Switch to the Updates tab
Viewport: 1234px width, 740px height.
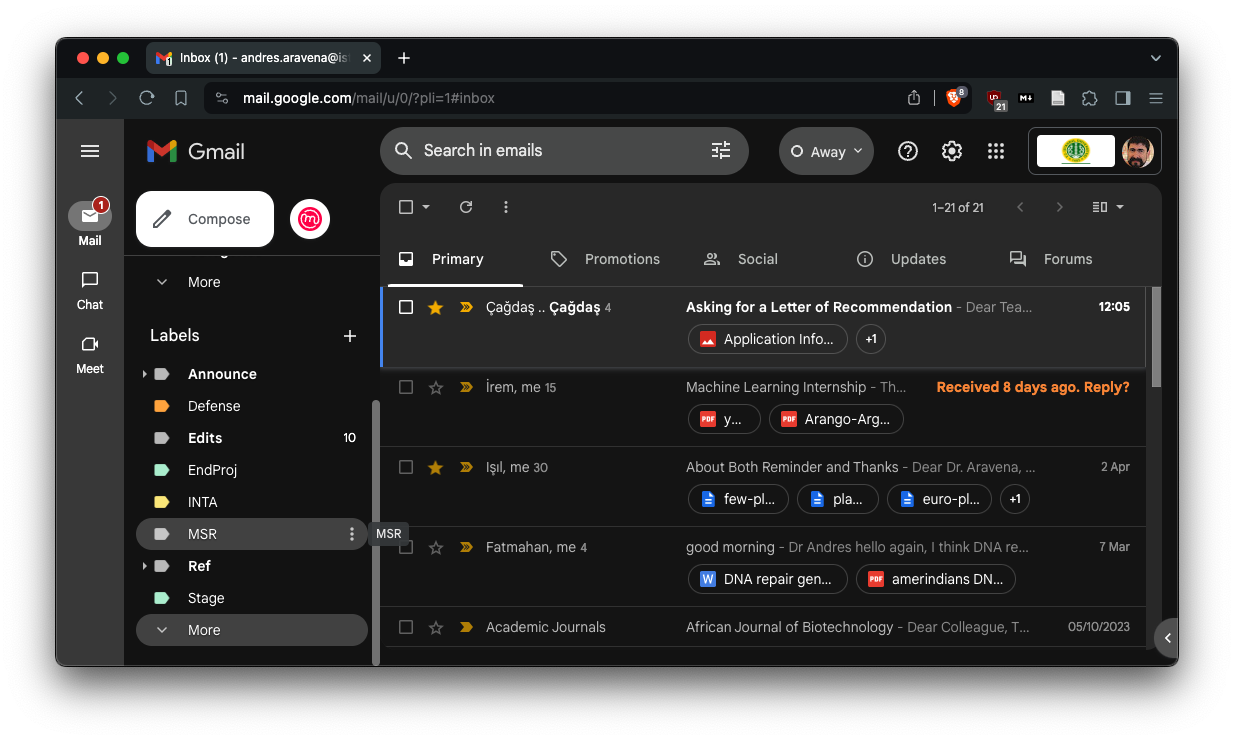[x=902, y=259]
